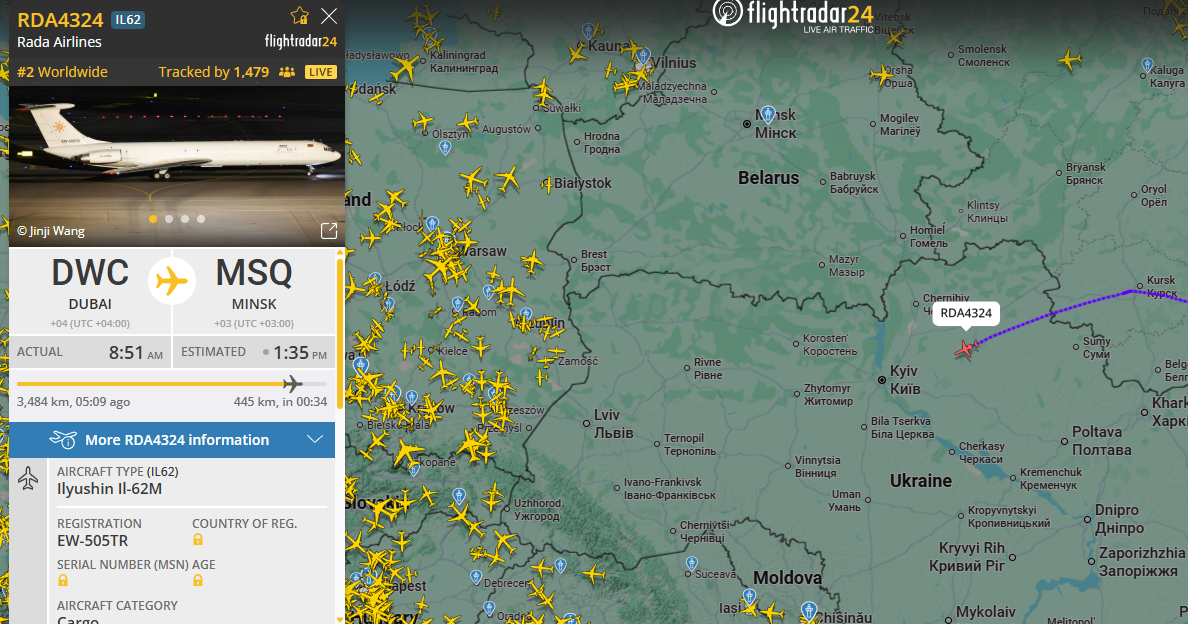Open aircraft photo in external link icon
Screen dimensions: 1188x624
point(329,231)
